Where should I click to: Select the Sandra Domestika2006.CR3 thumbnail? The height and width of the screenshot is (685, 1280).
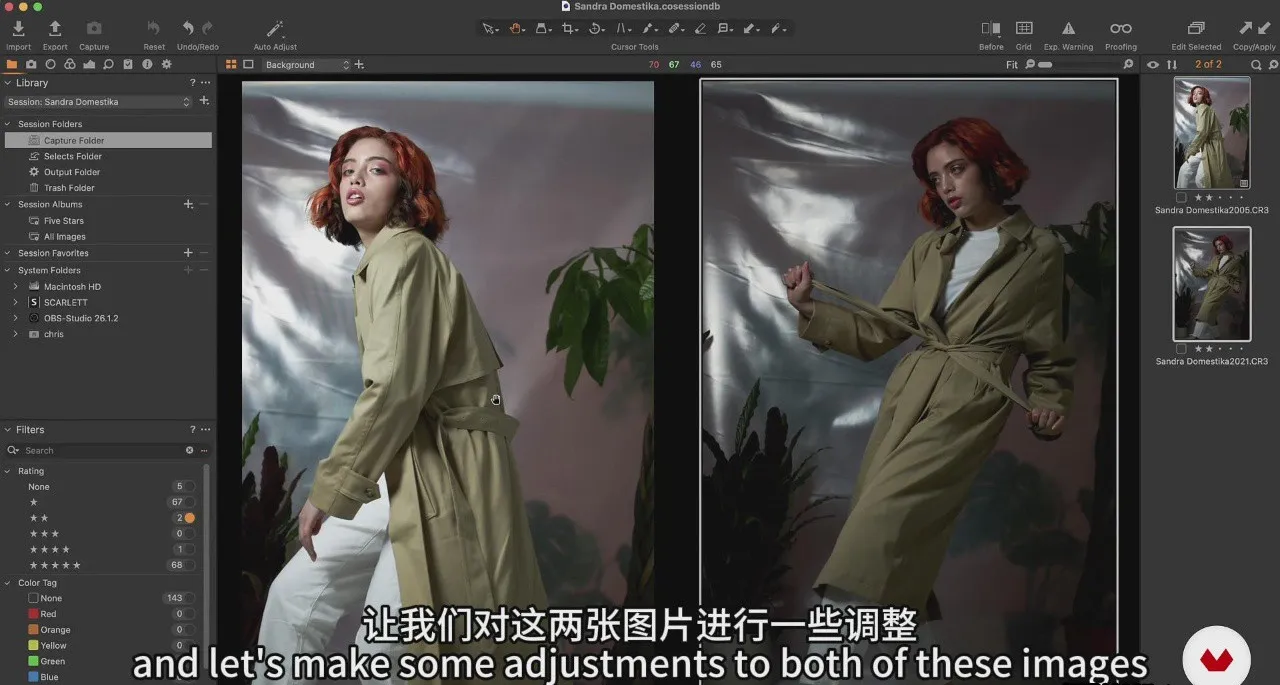(x=1211, y=133)
